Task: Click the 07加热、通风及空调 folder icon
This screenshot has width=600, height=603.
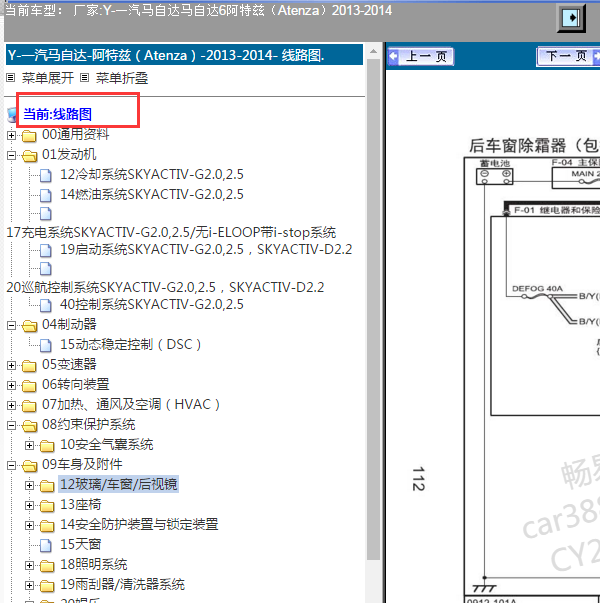Action: pyautogui.click(x=29, y=405)
